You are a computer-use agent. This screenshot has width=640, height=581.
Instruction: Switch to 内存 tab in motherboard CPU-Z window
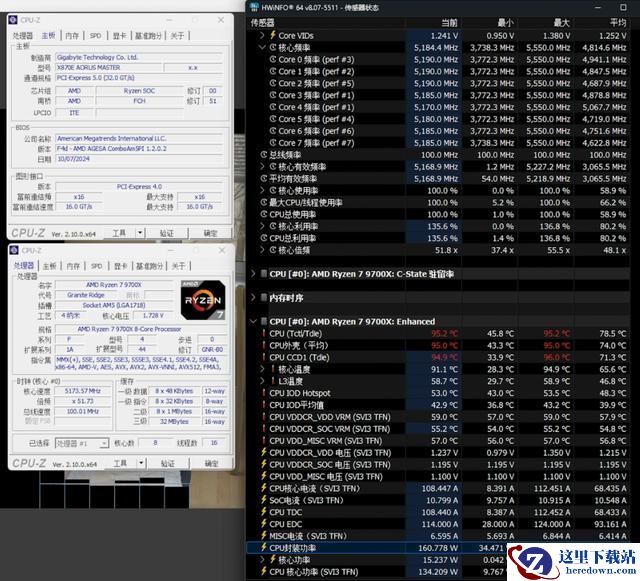[72, 36]
